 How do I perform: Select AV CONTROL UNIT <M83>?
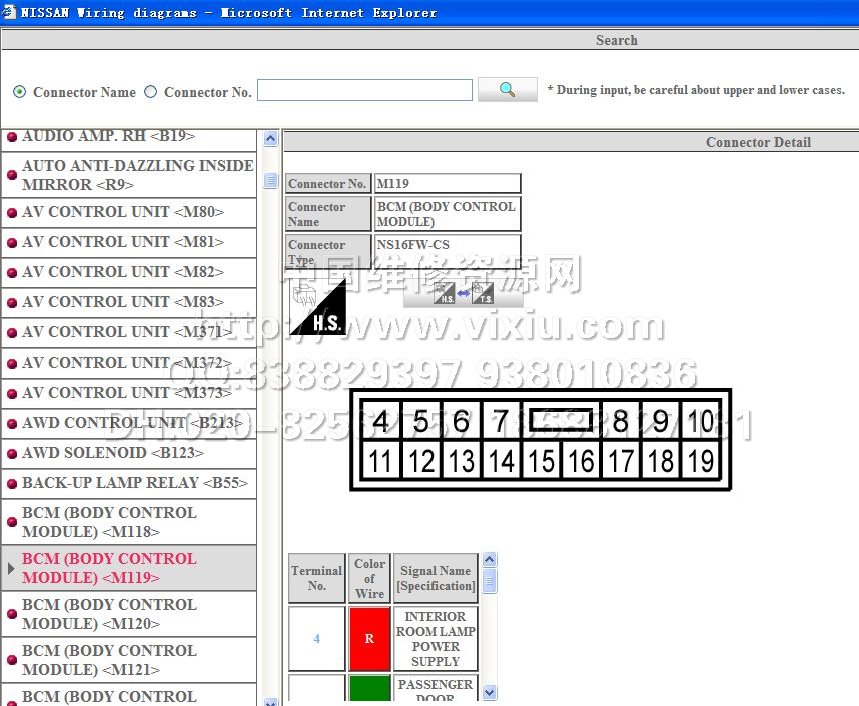point(129,302)
